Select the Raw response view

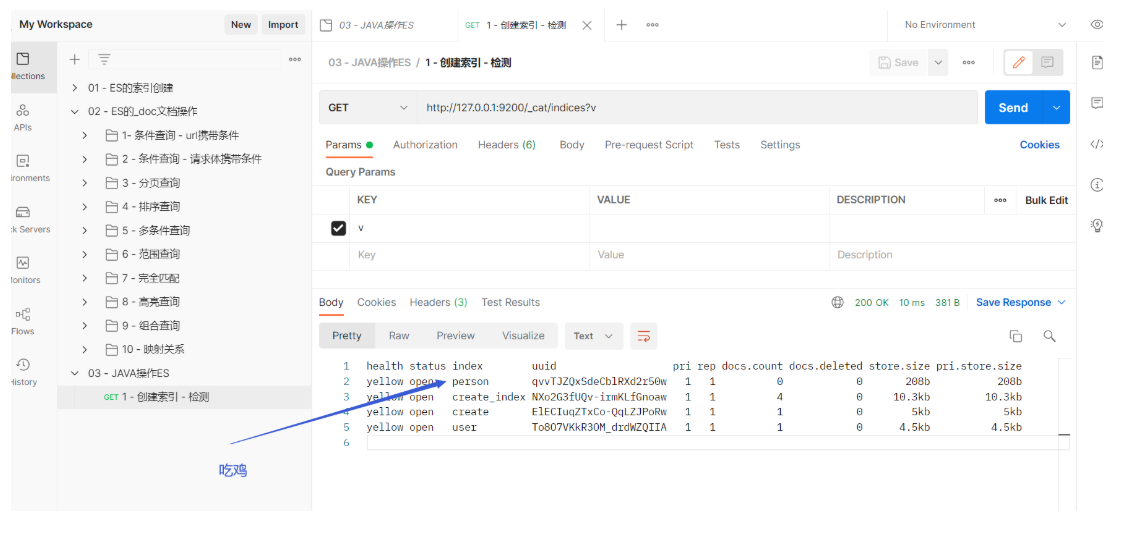[x=399, y=336]
